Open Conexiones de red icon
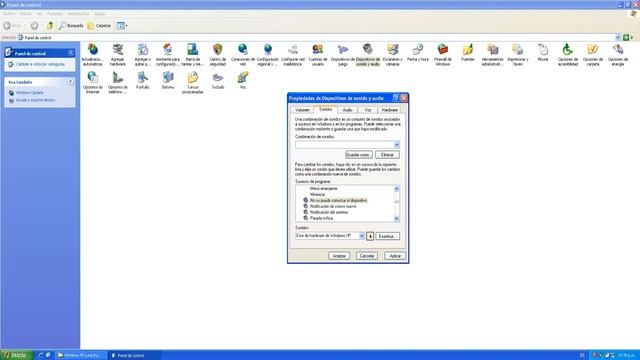 (x=242, y=54)
